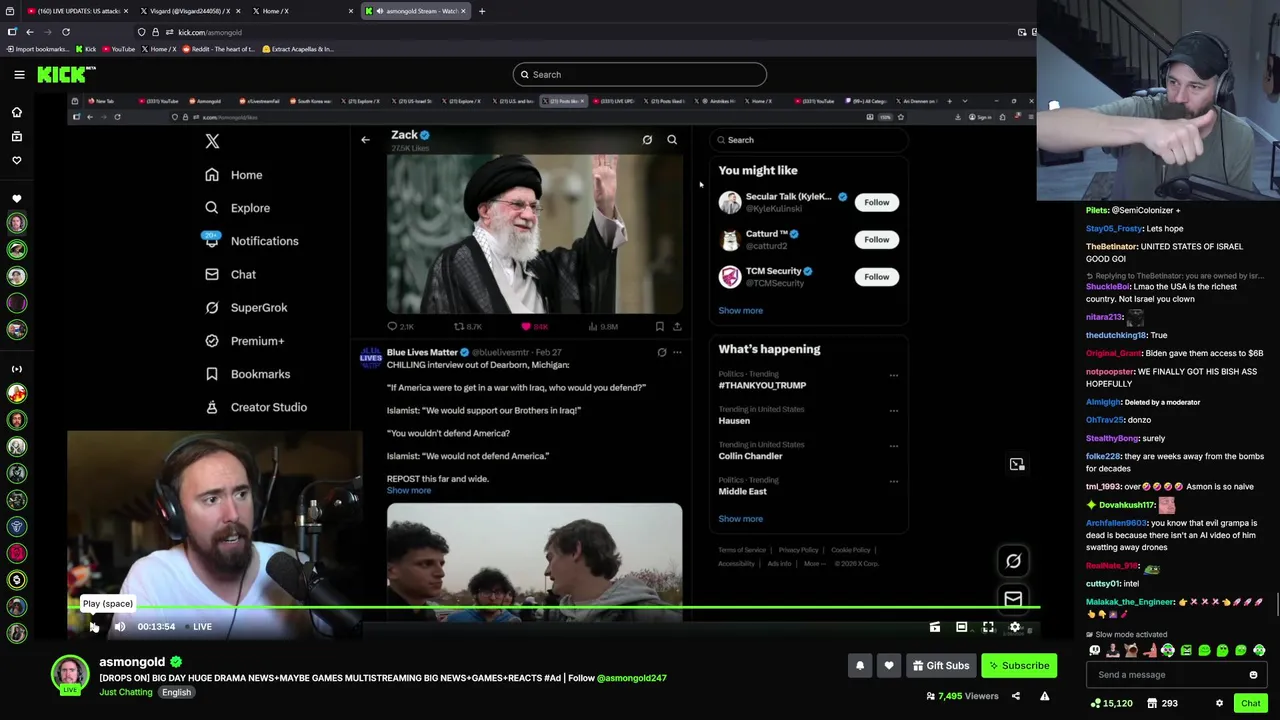Start playback with the Play button
This screenshot has width=1280, height=720.
click(94, 627)
